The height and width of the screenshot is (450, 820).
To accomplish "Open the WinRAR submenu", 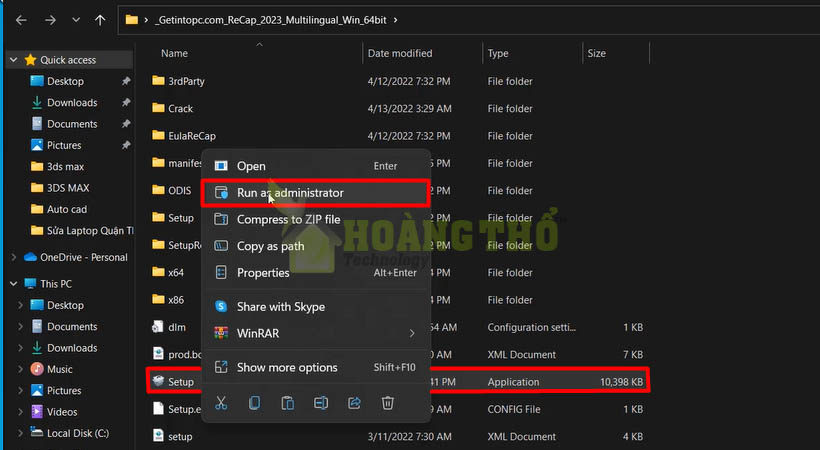I will [x=315, y=333].
